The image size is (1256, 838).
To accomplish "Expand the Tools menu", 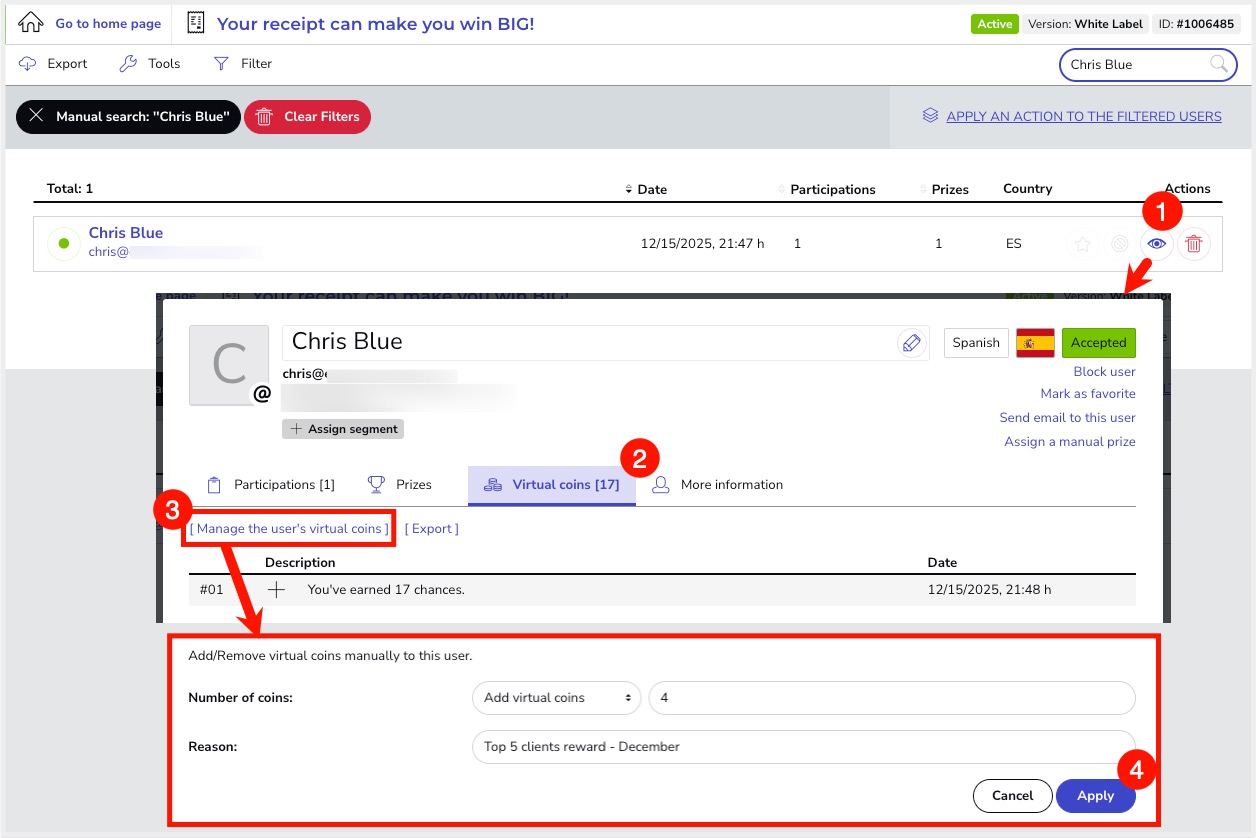I will click(x=150, y=64).
